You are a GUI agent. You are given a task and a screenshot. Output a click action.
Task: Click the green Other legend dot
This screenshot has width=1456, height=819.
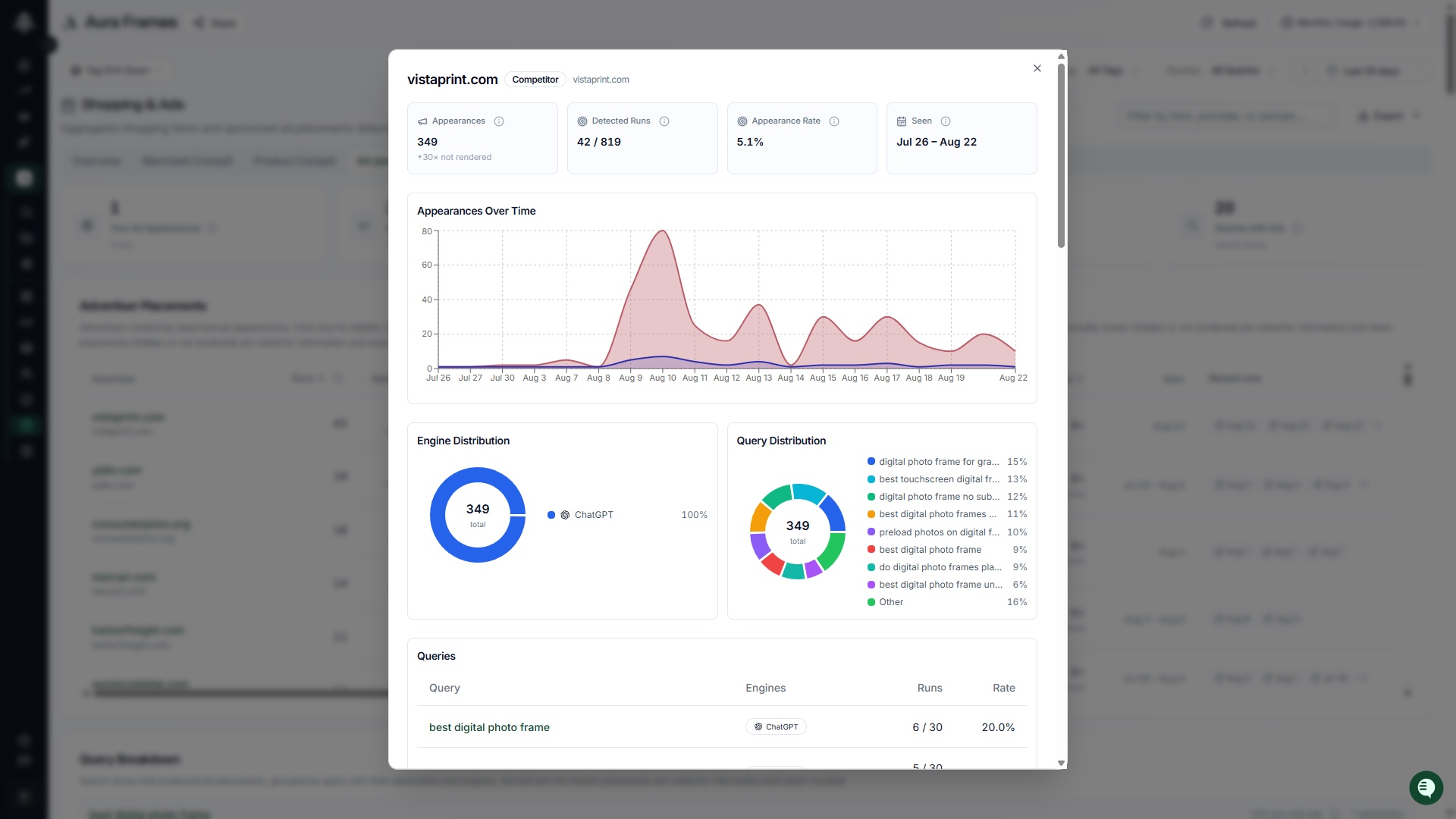click(871, 602)
